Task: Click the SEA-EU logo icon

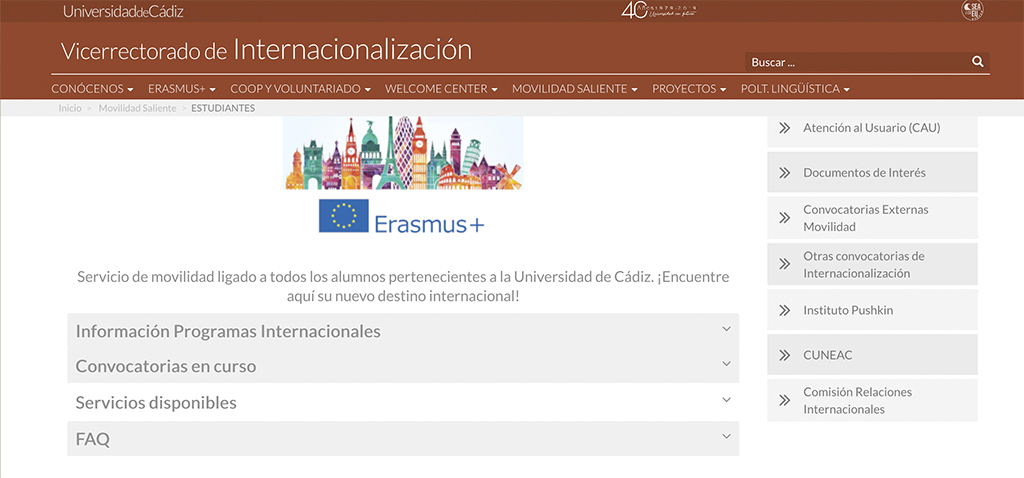Action: coord(971,11)
